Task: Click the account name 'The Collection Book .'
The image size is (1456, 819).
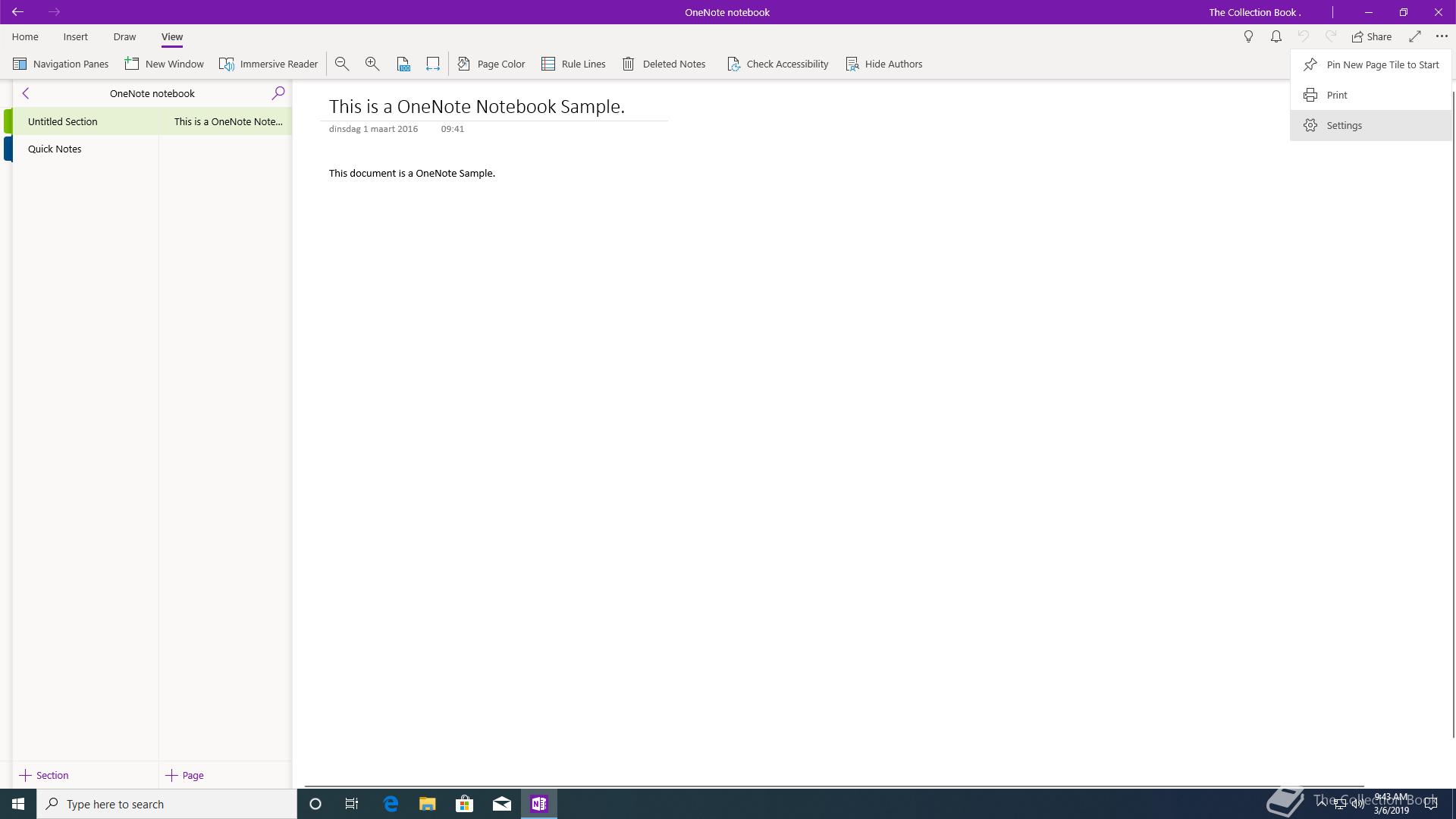Action: pyautogui.click(x=1254, y=12)
